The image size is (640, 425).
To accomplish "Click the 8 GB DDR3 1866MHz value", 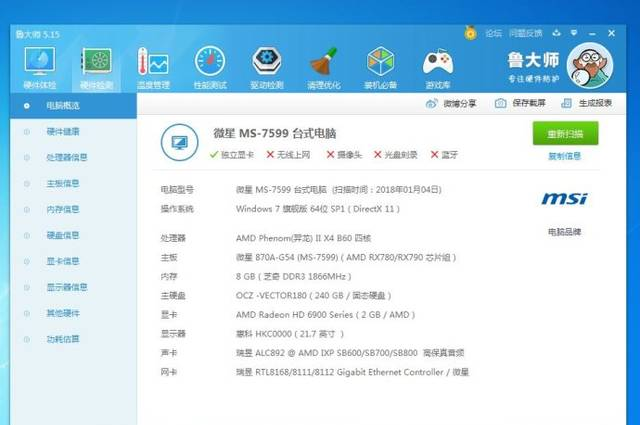I will (x=293, y=276).
